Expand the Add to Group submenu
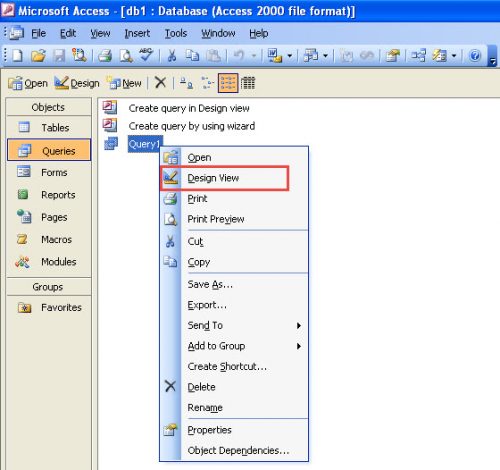Image resolution: width=500 pixels, height=470 pixels. [299, 346]
